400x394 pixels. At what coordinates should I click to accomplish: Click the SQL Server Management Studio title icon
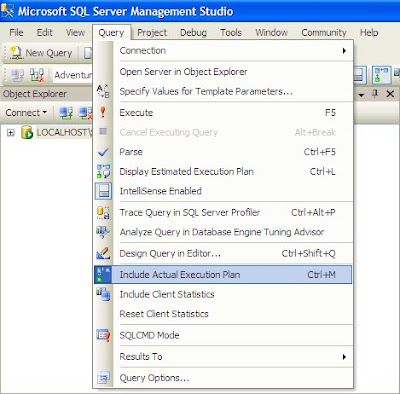[x=7, y=11]
